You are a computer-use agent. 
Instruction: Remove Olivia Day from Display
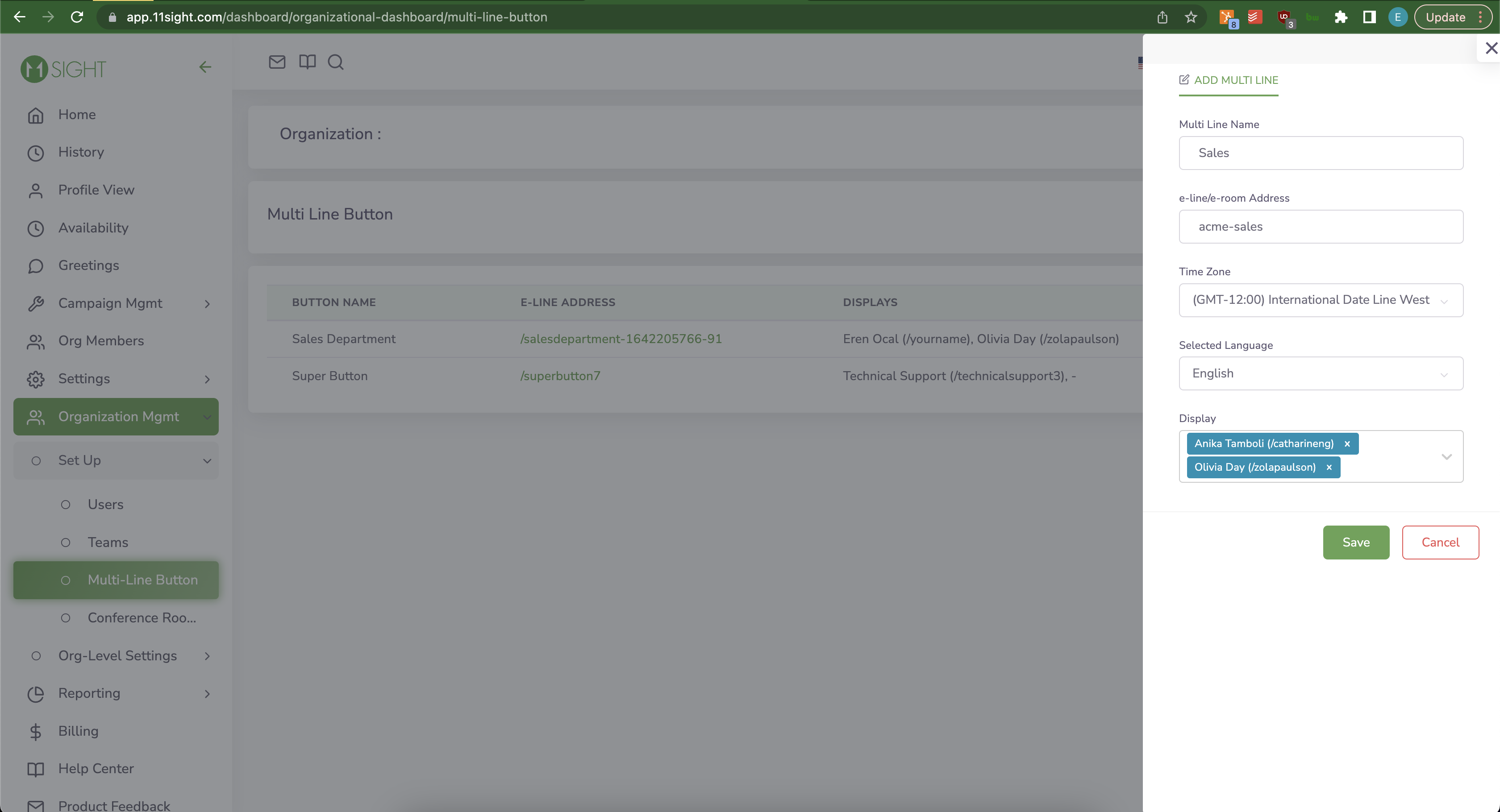click(1329, 467)
